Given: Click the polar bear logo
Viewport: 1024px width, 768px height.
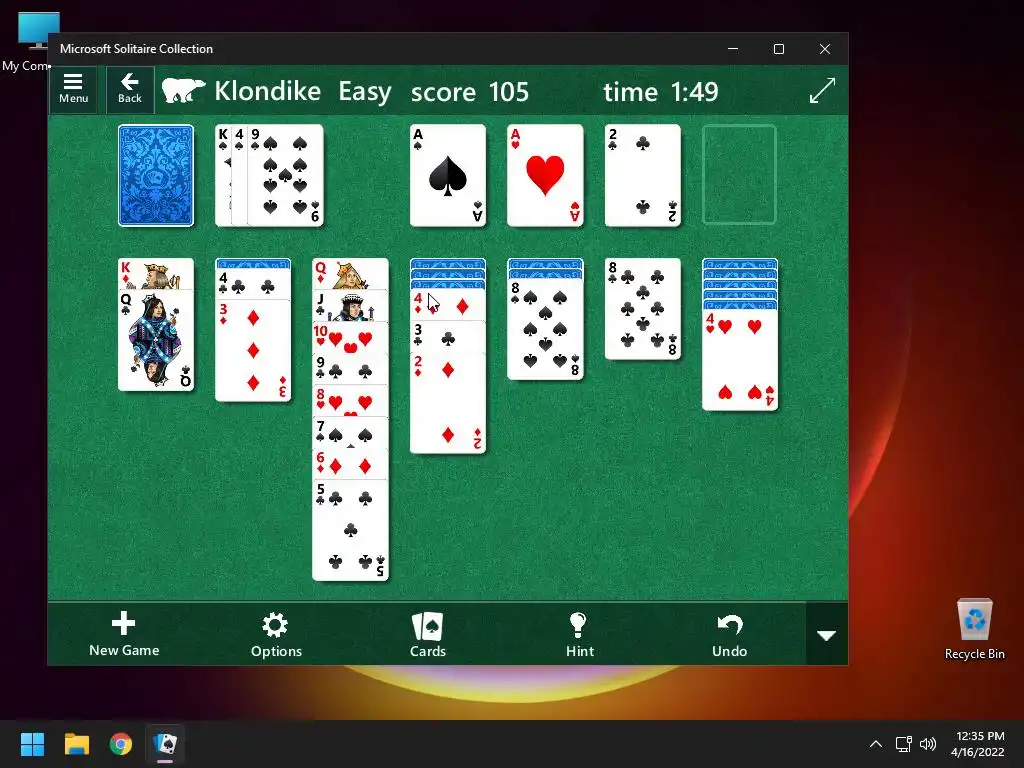Looking at the screenshot, I should pos(183,90).
